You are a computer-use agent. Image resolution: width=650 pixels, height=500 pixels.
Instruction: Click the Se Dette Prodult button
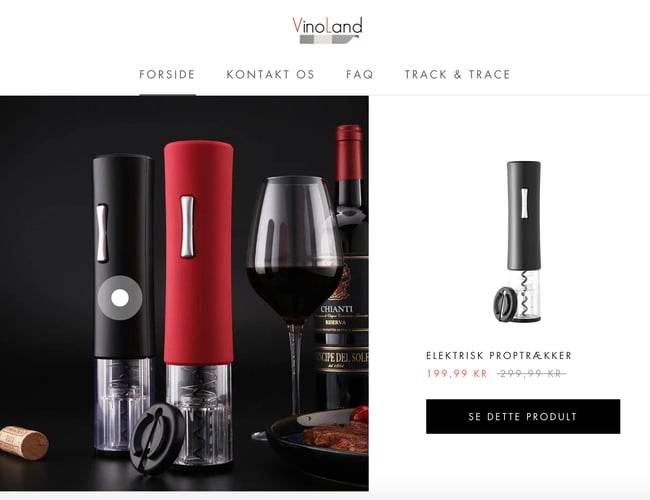coord(523,417)
